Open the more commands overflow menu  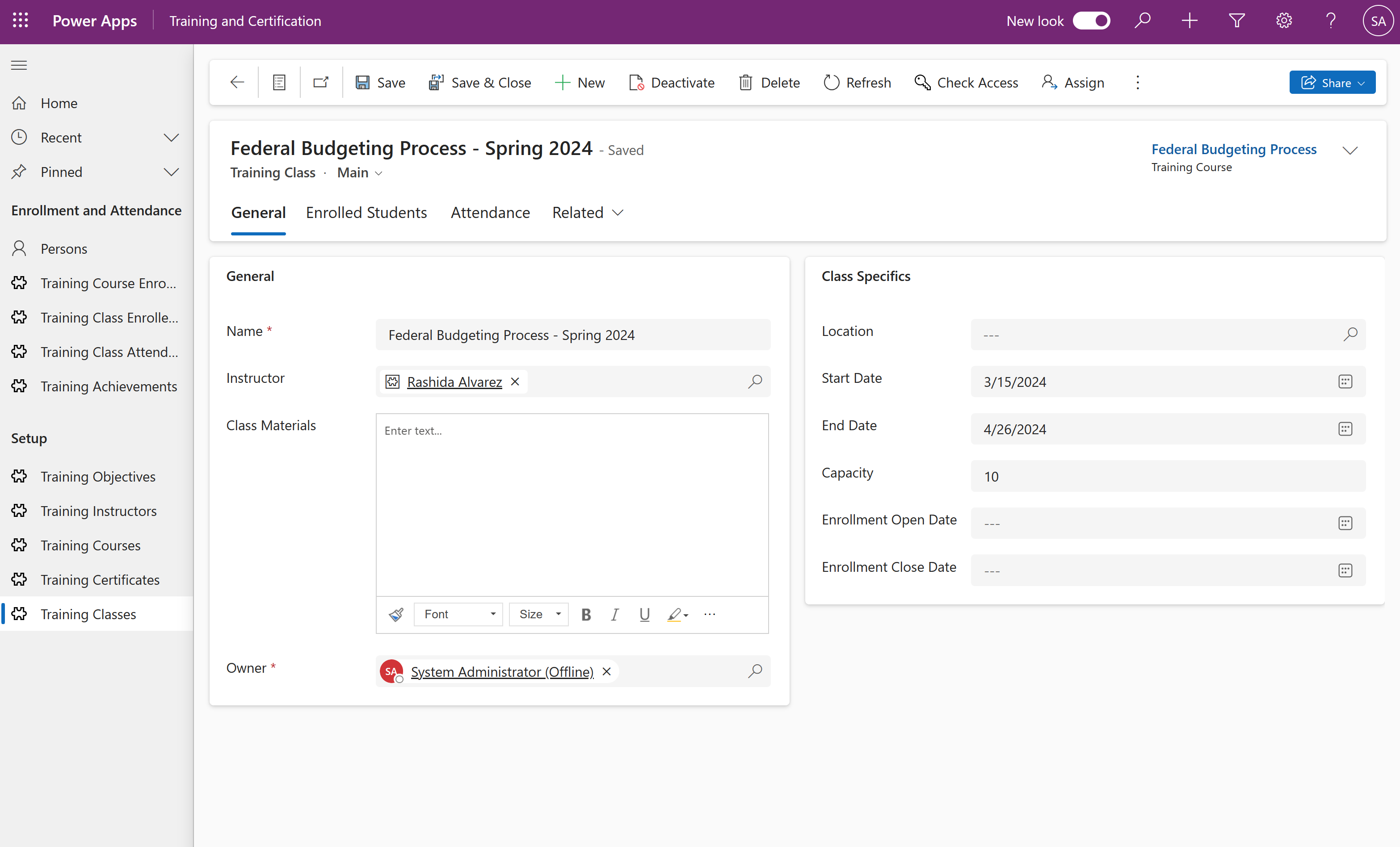[1137, 82]
